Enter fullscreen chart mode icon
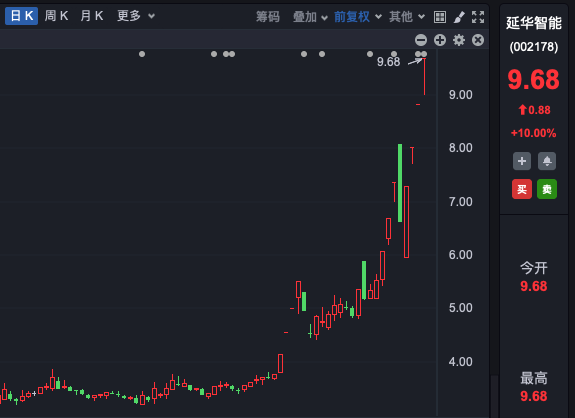Screen dimensions: 575x418 (x=478, y=17)
